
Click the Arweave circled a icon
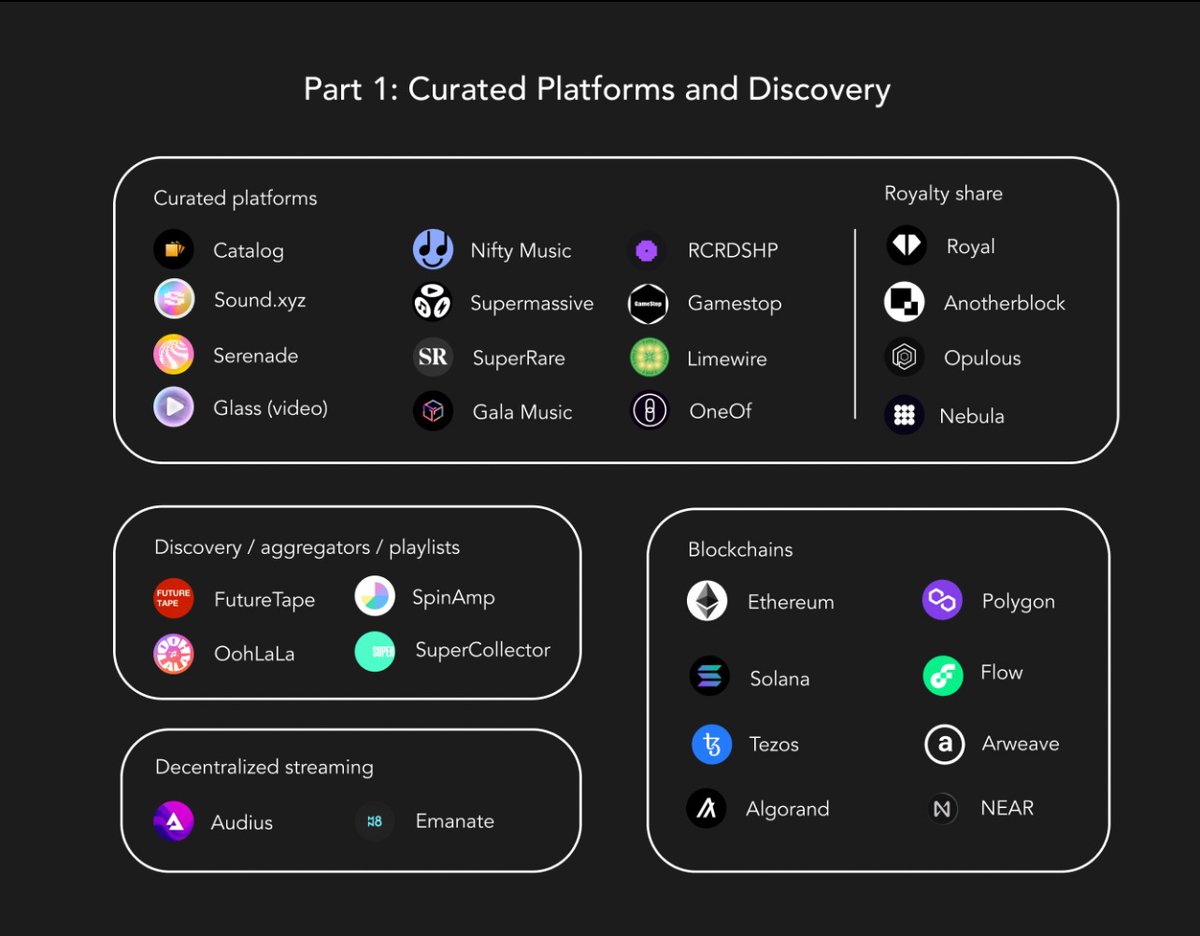point(944,744)
